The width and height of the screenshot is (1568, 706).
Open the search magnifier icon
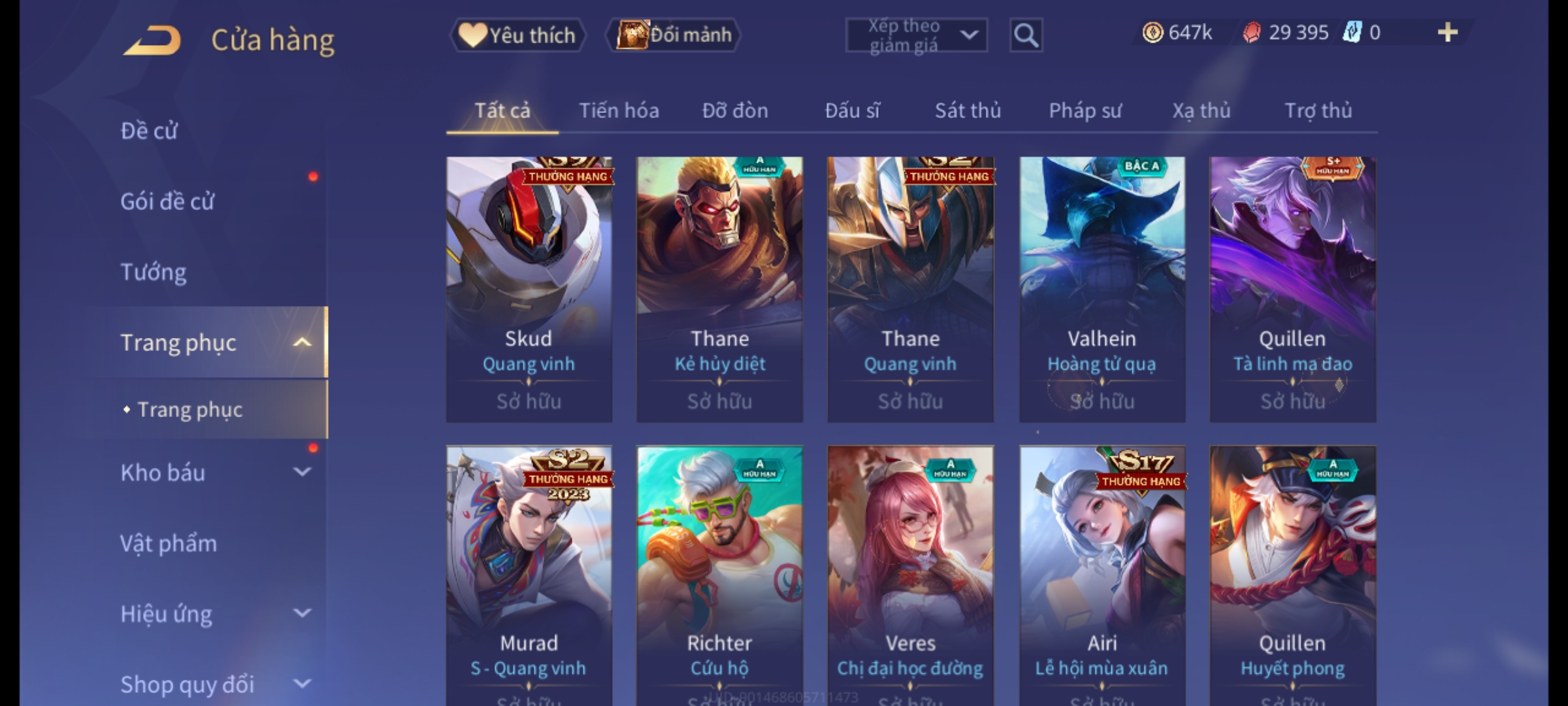1026,35
